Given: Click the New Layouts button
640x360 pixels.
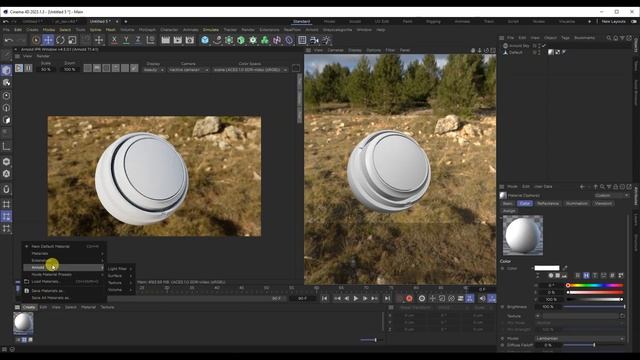Looking at the screenshot, I should [613, 21].
